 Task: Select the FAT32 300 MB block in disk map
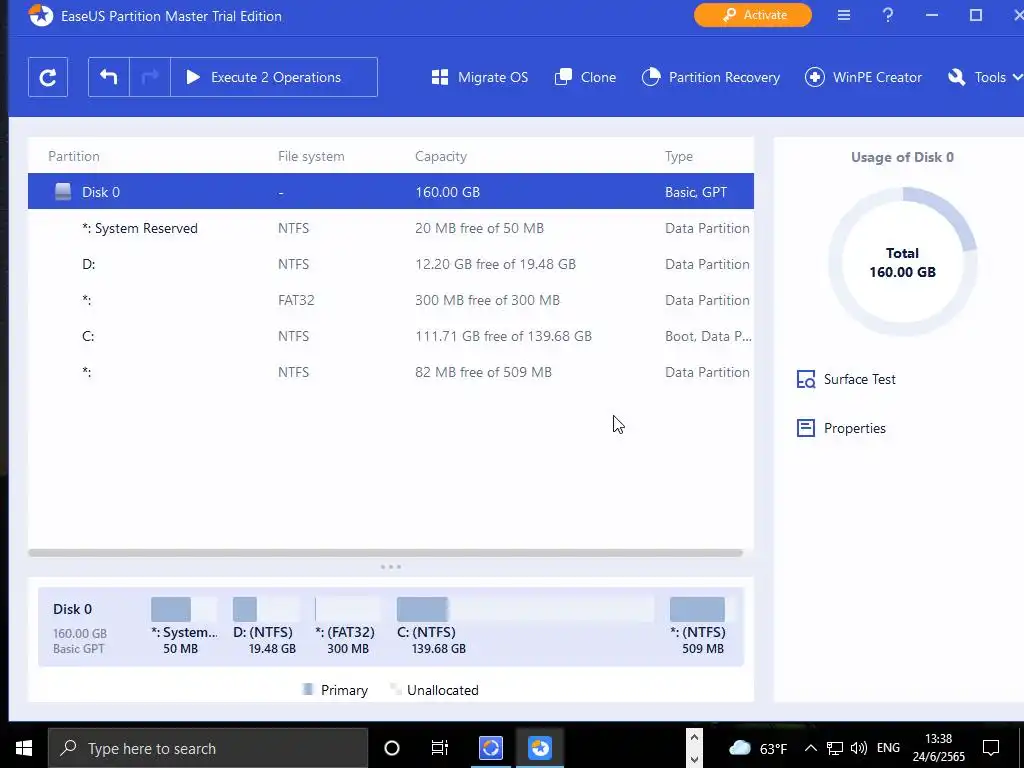click(x=347, y=626)
